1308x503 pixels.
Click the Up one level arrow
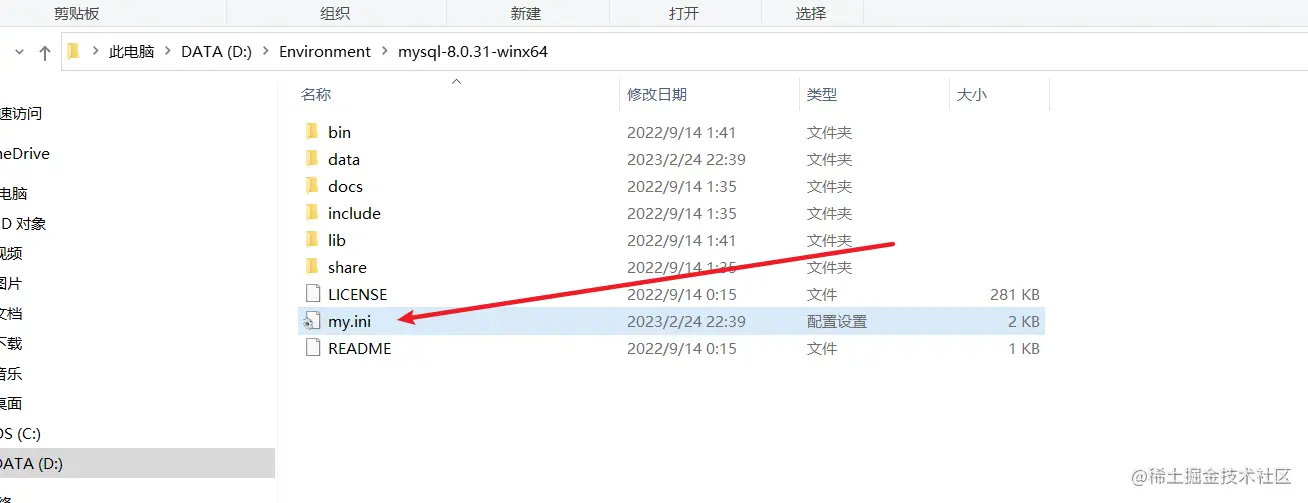tap(44, 52)
